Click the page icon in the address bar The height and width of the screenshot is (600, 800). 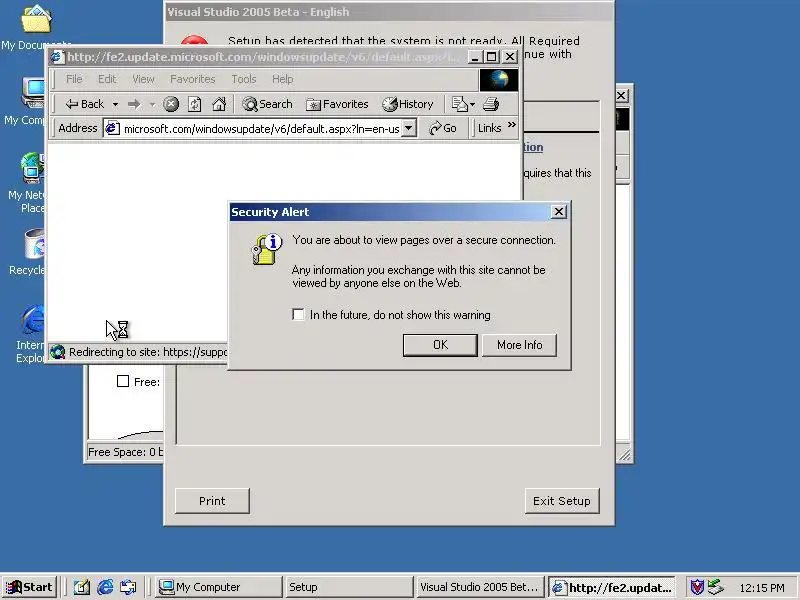coord(112,129)
